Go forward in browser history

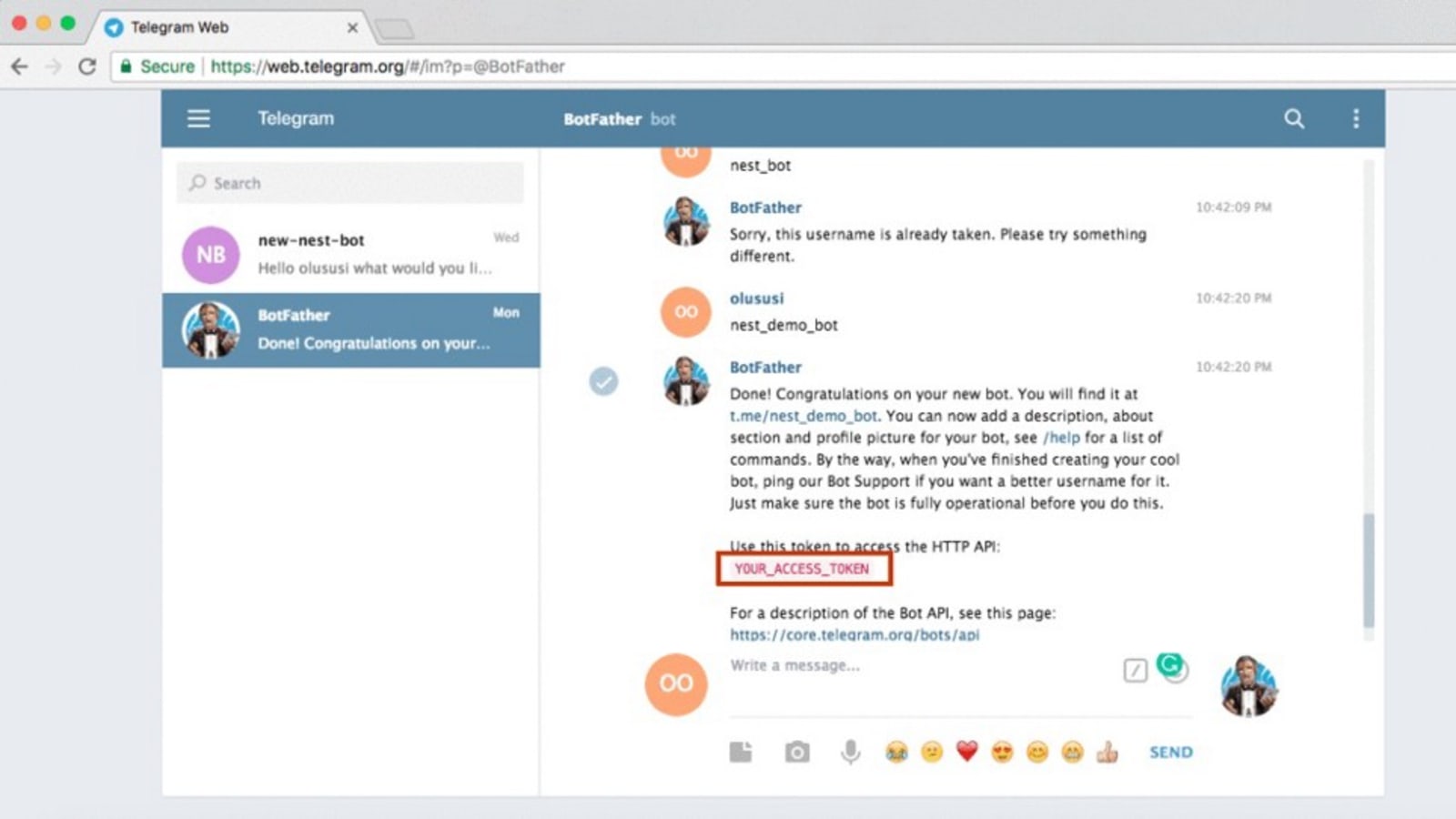point(53,66)
